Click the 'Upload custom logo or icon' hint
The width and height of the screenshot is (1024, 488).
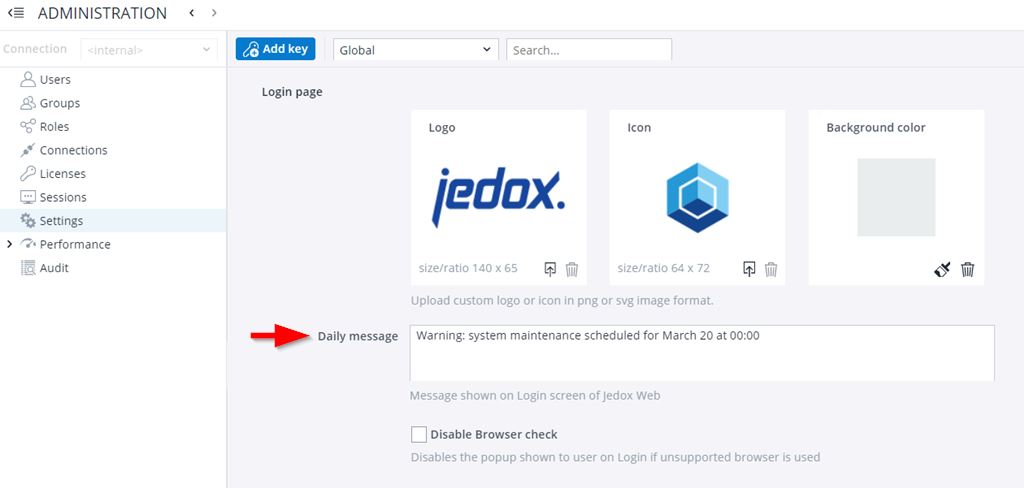point(562,301)
